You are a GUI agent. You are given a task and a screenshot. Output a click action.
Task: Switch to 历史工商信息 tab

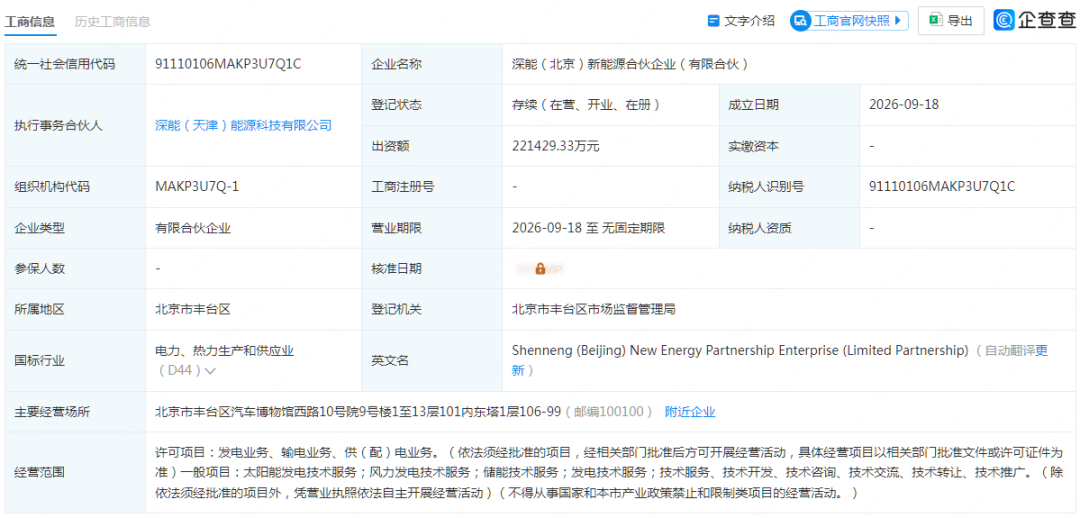112,21
